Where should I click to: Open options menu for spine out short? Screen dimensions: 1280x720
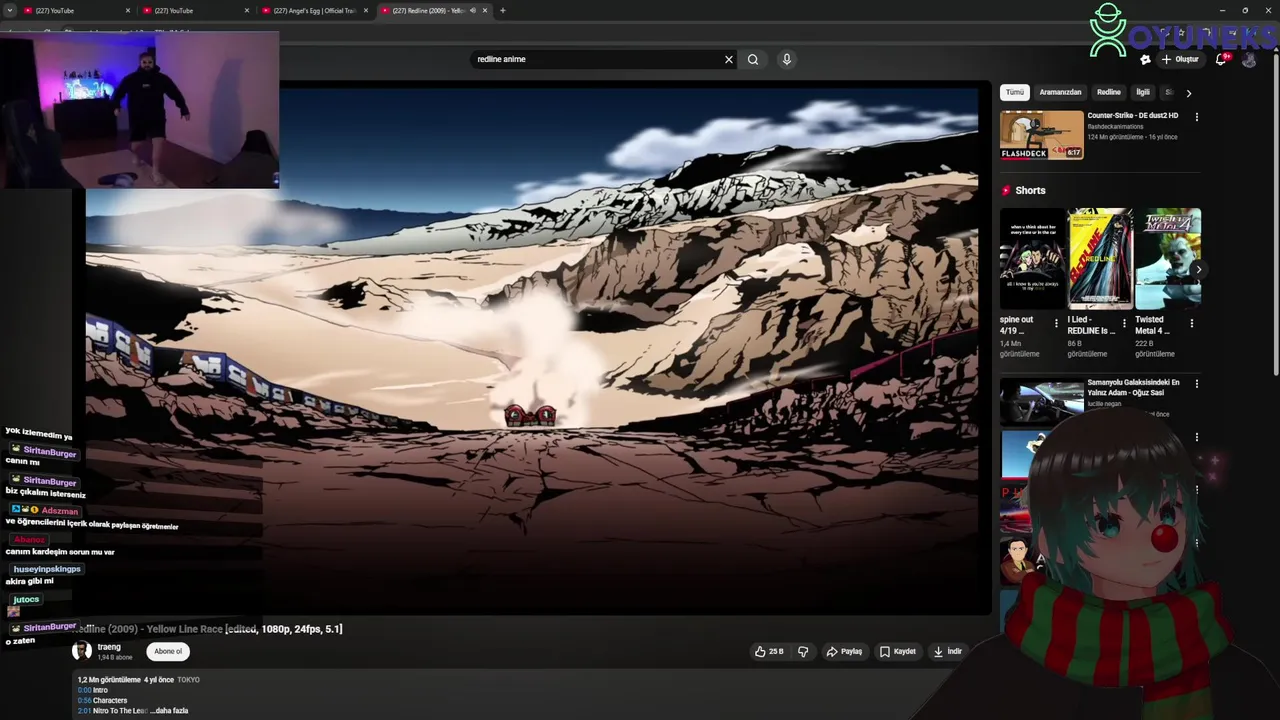coord(1056,323)
